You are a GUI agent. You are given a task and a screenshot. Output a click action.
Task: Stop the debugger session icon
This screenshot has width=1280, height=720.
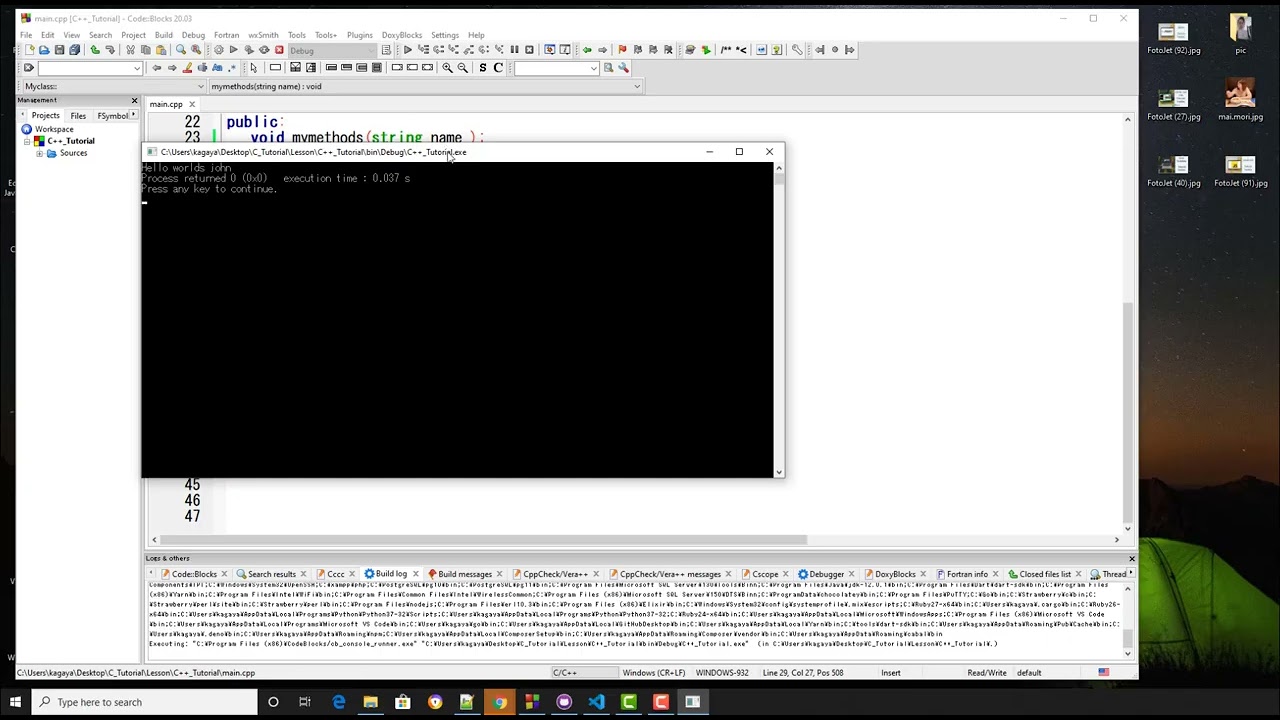(529, 50)
